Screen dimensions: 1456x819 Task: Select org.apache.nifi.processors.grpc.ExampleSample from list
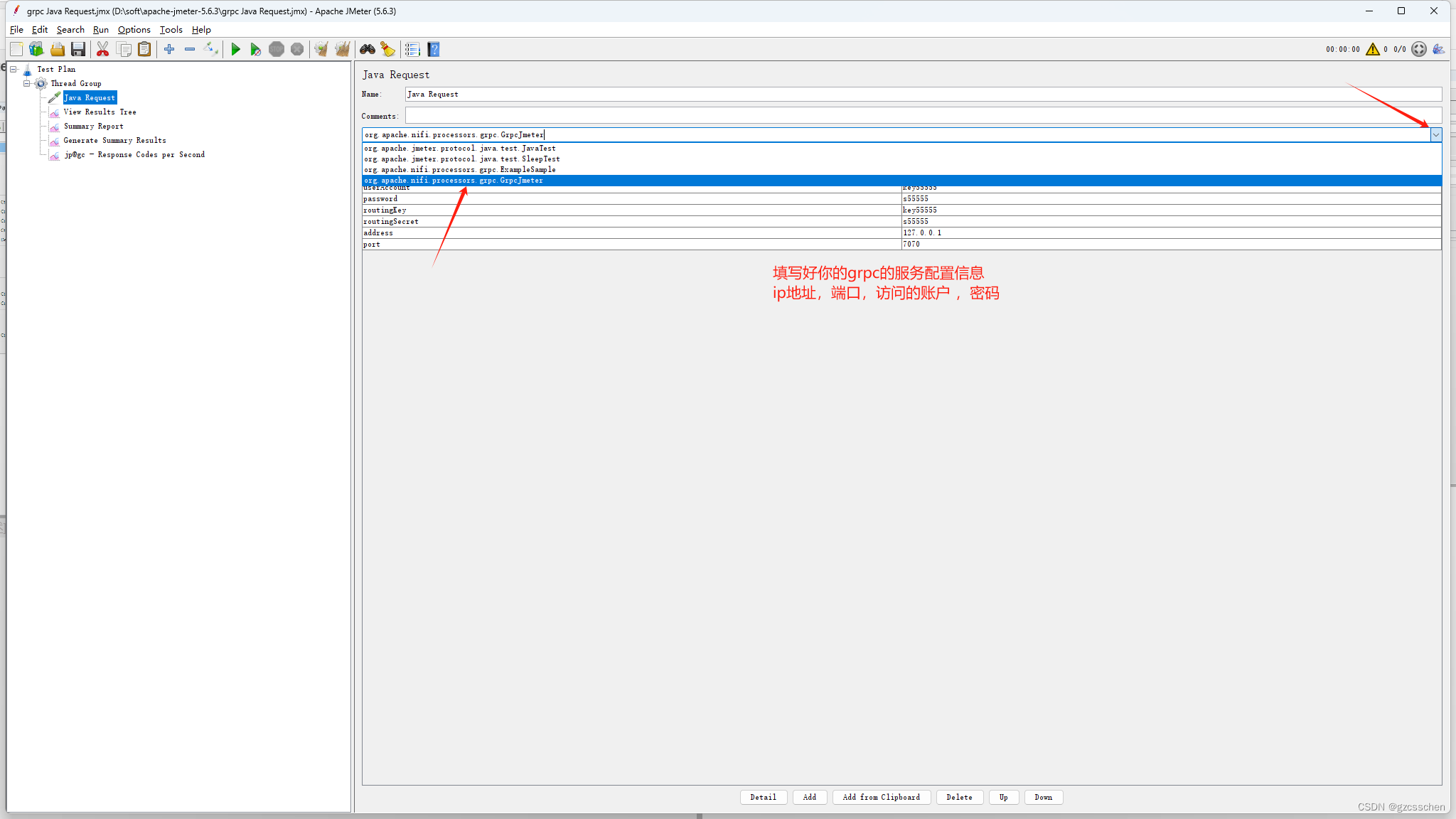[x=460, y=170]
